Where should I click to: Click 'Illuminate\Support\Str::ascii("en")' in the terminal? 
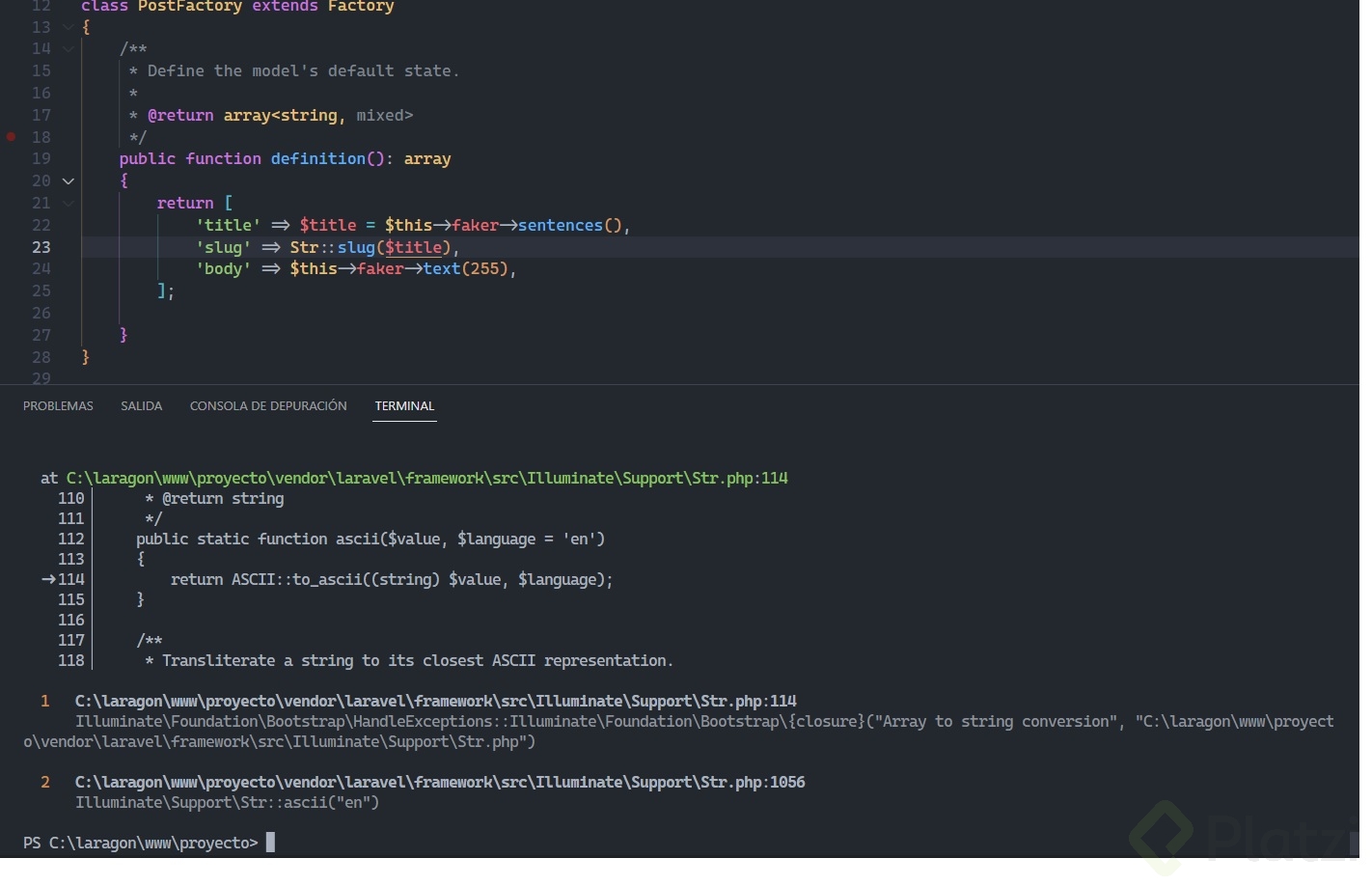(x=227, y=802)
